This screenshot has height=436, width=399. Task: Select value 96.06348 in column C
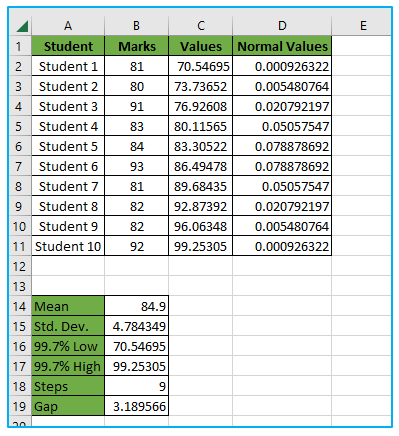pyautogui.click(x=201, y=226)
